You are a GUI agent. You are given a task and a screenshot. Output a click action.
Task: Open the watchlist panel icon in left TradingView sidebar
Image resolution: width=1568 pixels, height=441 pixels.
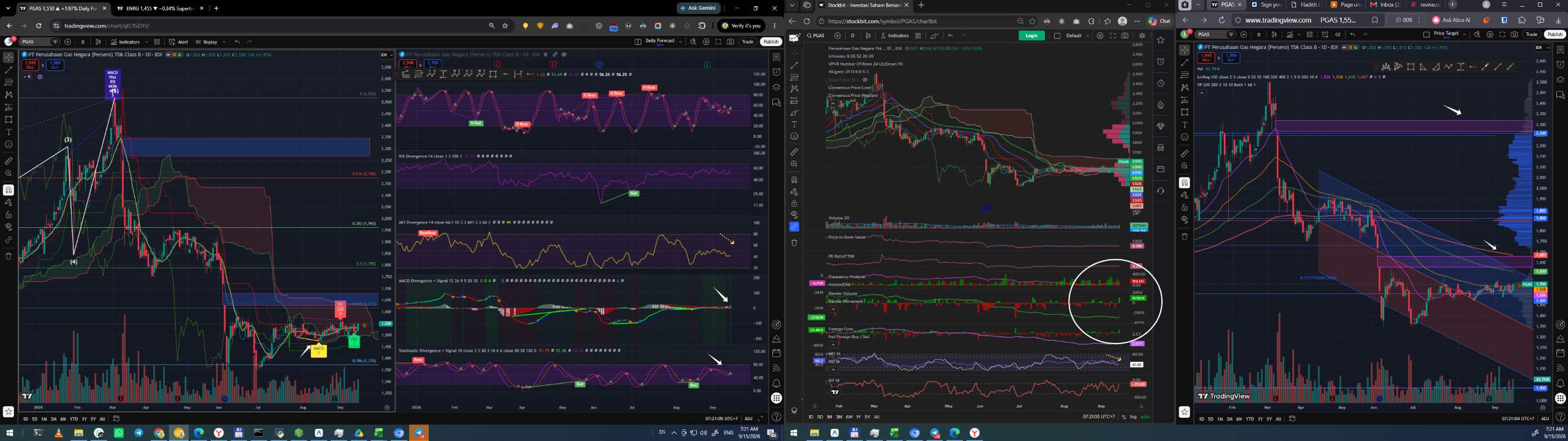[x=776, y=58]
